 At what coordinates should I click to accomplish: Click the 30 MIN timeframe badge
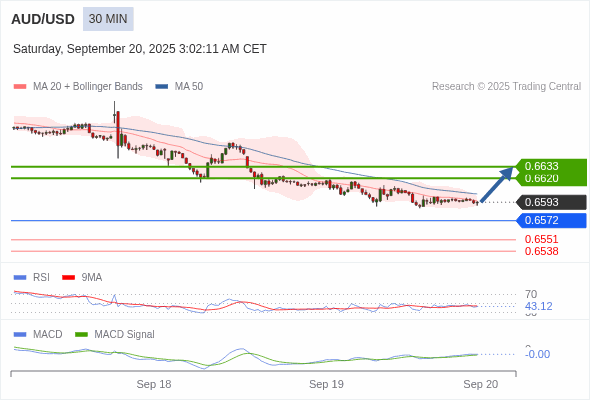108,19
